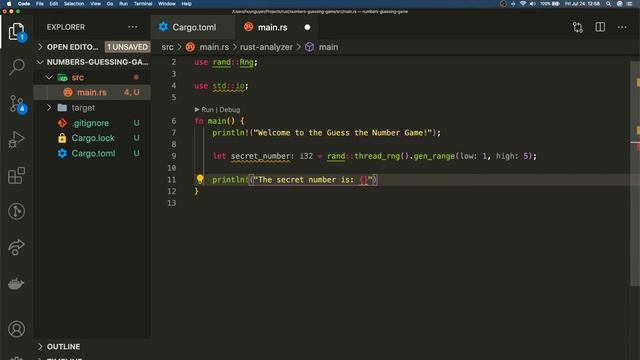Switch to the main.rs tab
The image size is (640, 360).
pos(272,27)
